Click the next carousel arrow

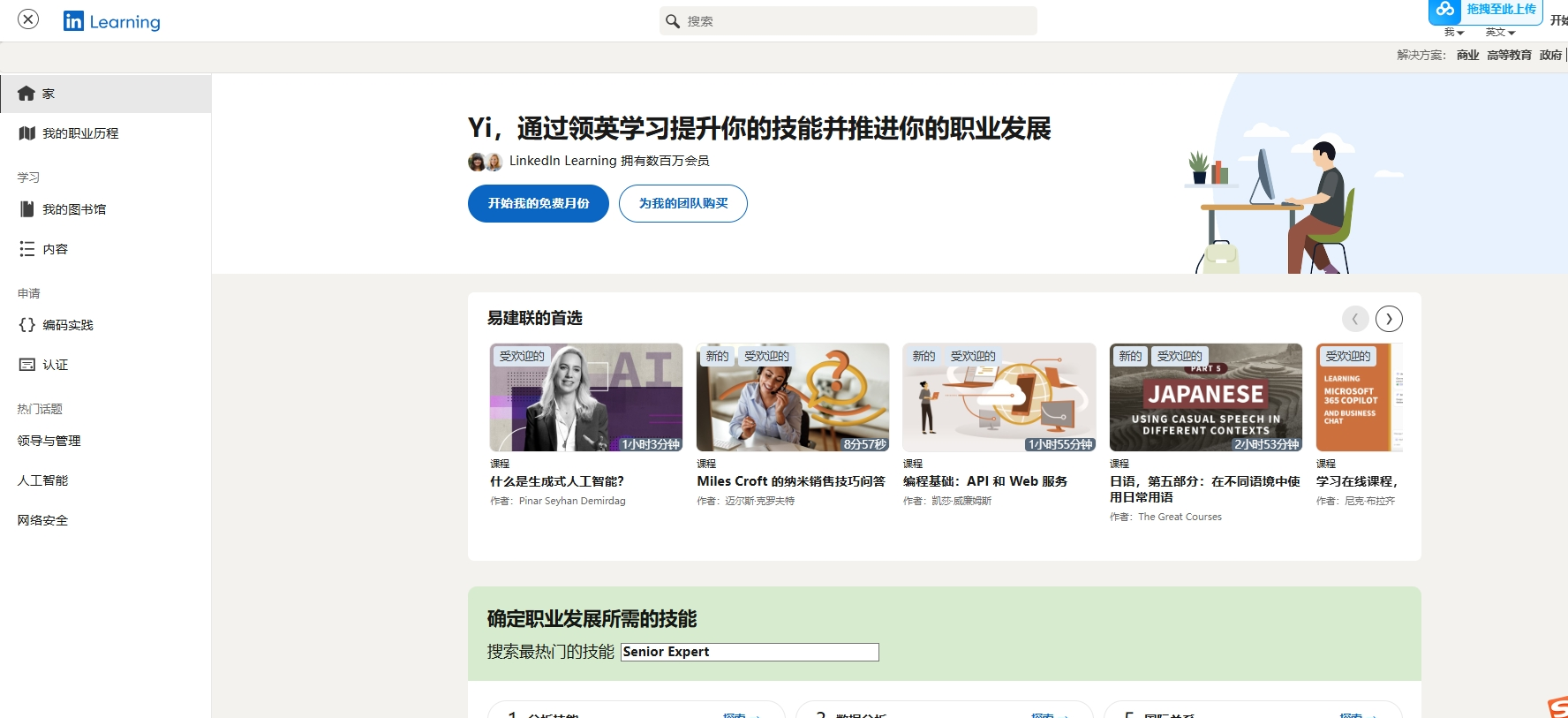pos(1389,319)
